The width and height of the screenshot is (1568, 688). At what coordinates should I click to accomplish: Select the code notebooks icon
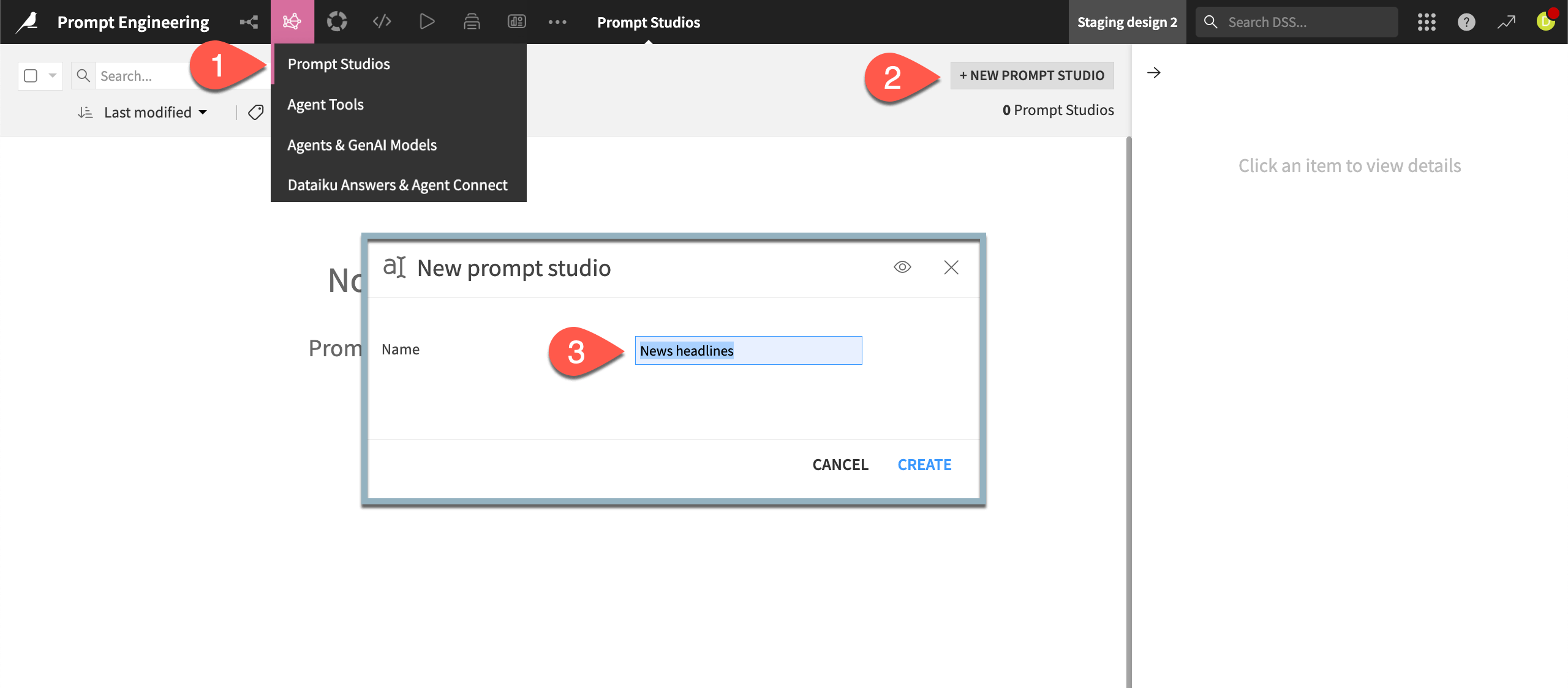tap(382, 21)
